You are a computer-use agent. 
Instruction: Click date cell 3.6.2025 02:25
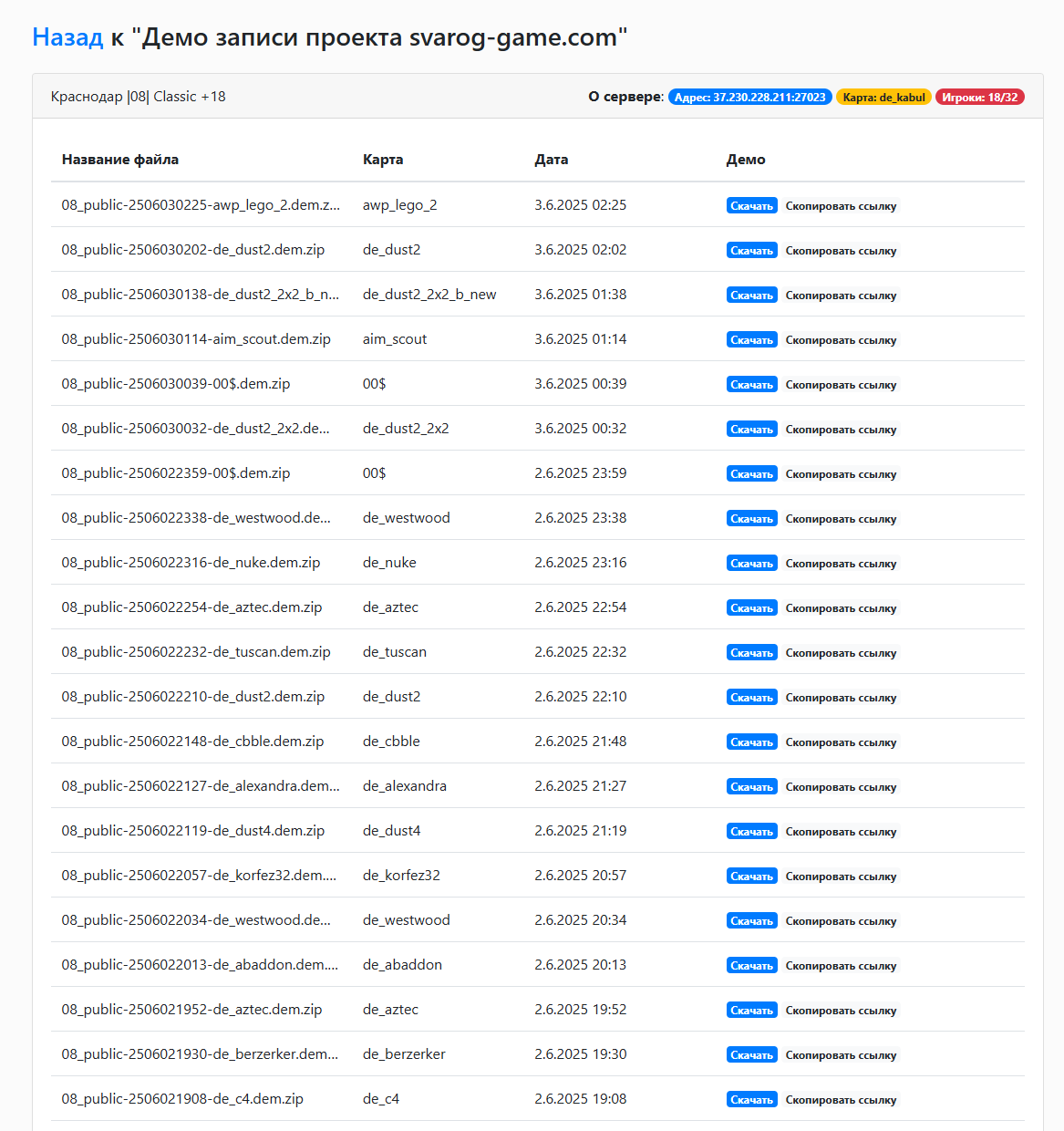[581, 205]
